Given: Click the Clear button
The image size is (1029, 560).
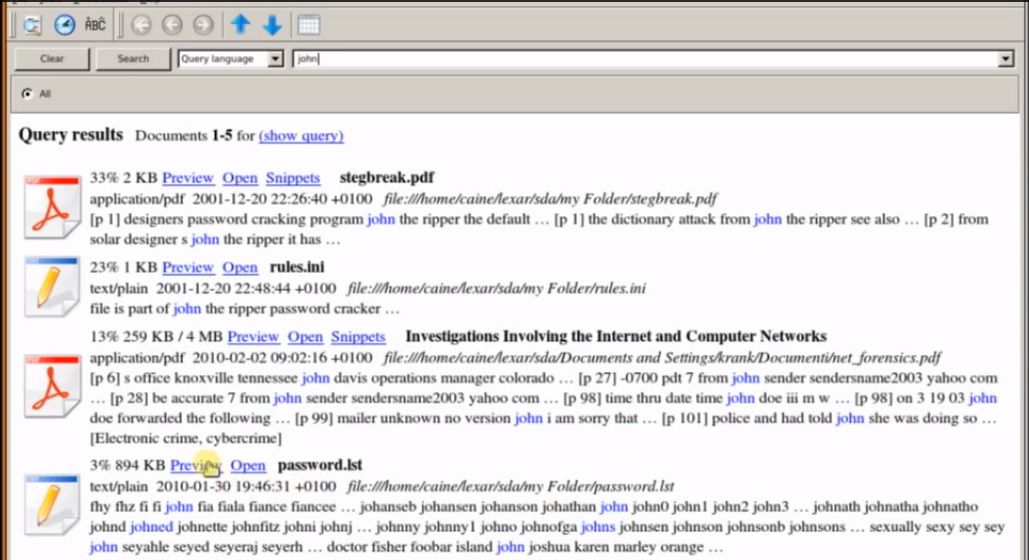Looking at the screenshot, I should coord(52,58).
